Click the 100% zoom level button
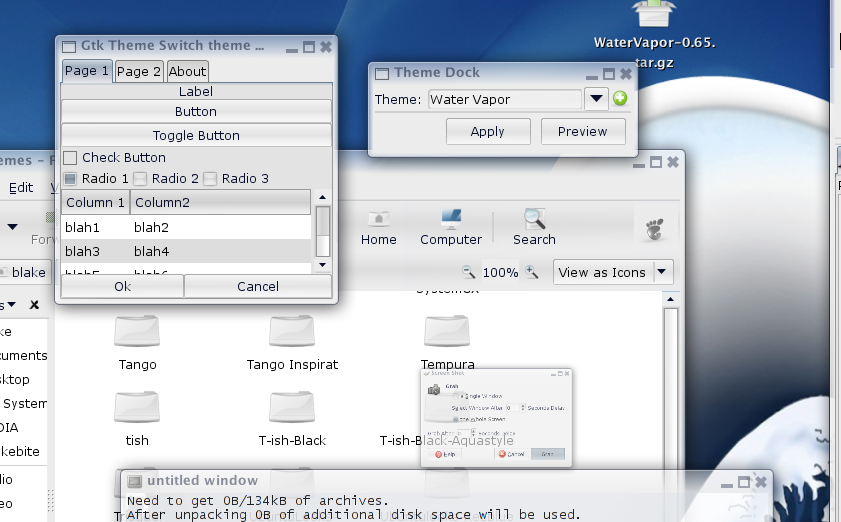 click(500, 273)
